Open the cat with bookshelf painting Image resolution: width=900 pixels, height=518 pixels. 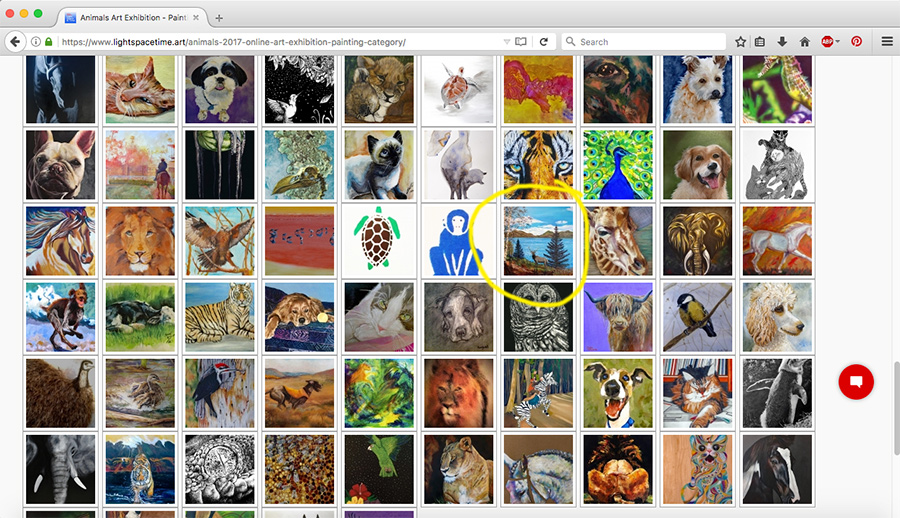coord(697,393)
